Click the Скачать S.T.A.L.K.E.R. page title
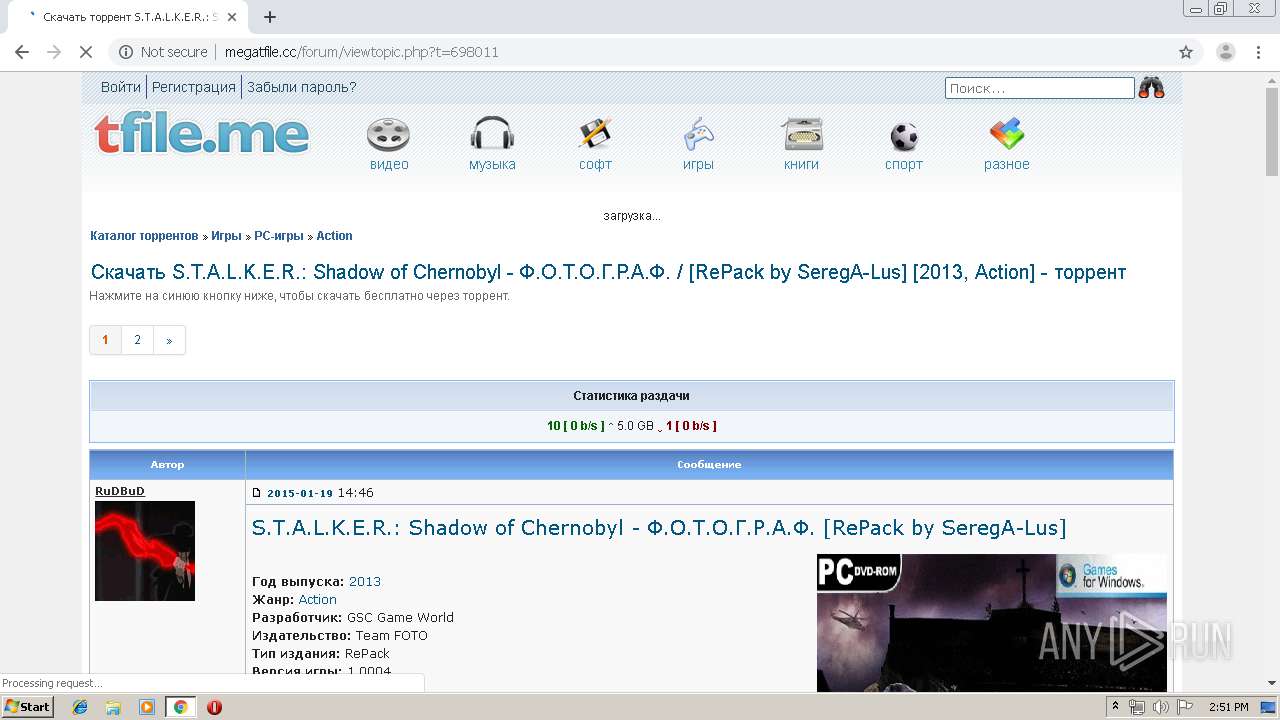Image resolution: width=1280 pixels, height=720 pixels. coord(608,272)
